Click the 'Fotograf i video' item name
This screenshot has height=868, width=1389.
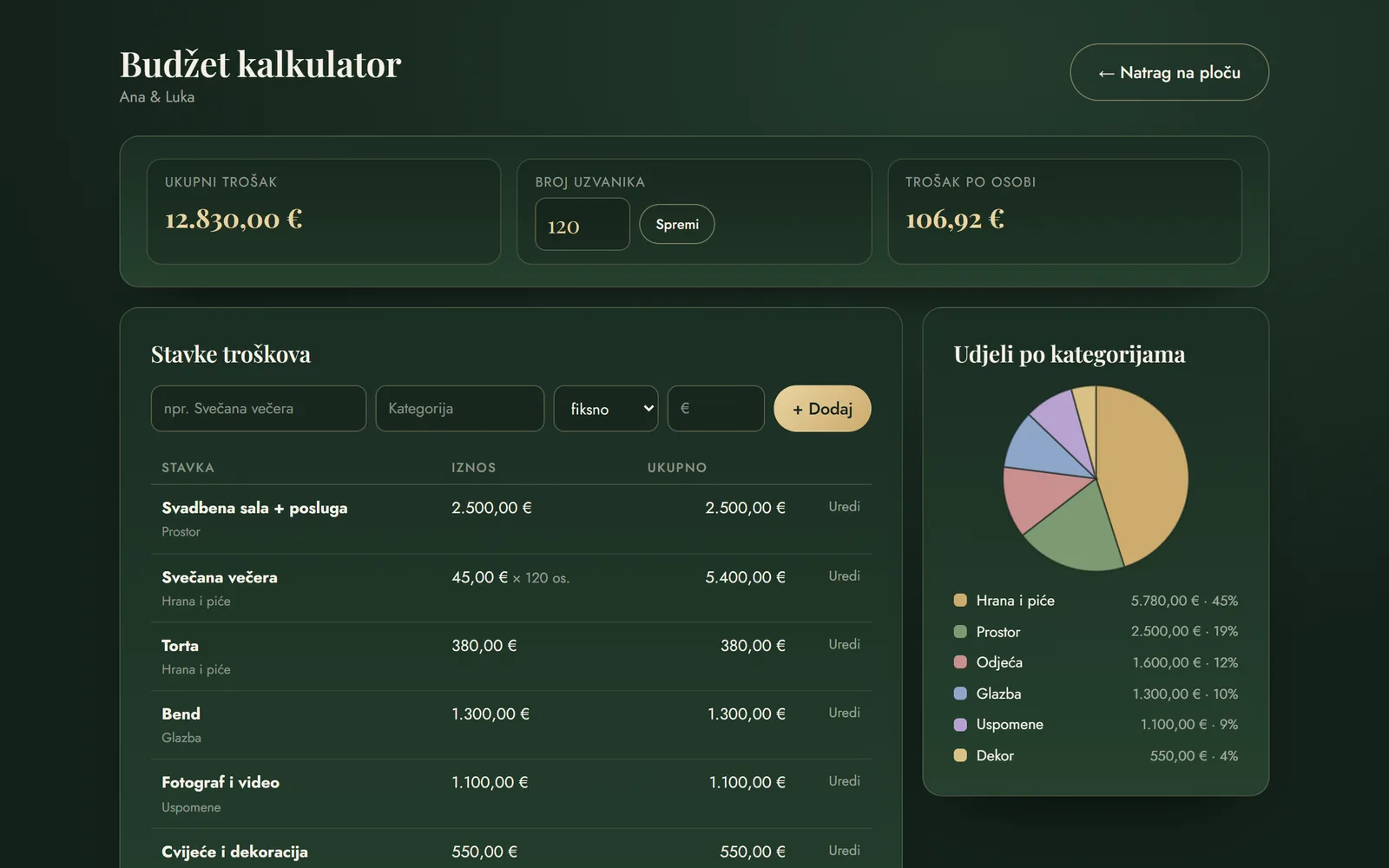(x=221, y=782)
